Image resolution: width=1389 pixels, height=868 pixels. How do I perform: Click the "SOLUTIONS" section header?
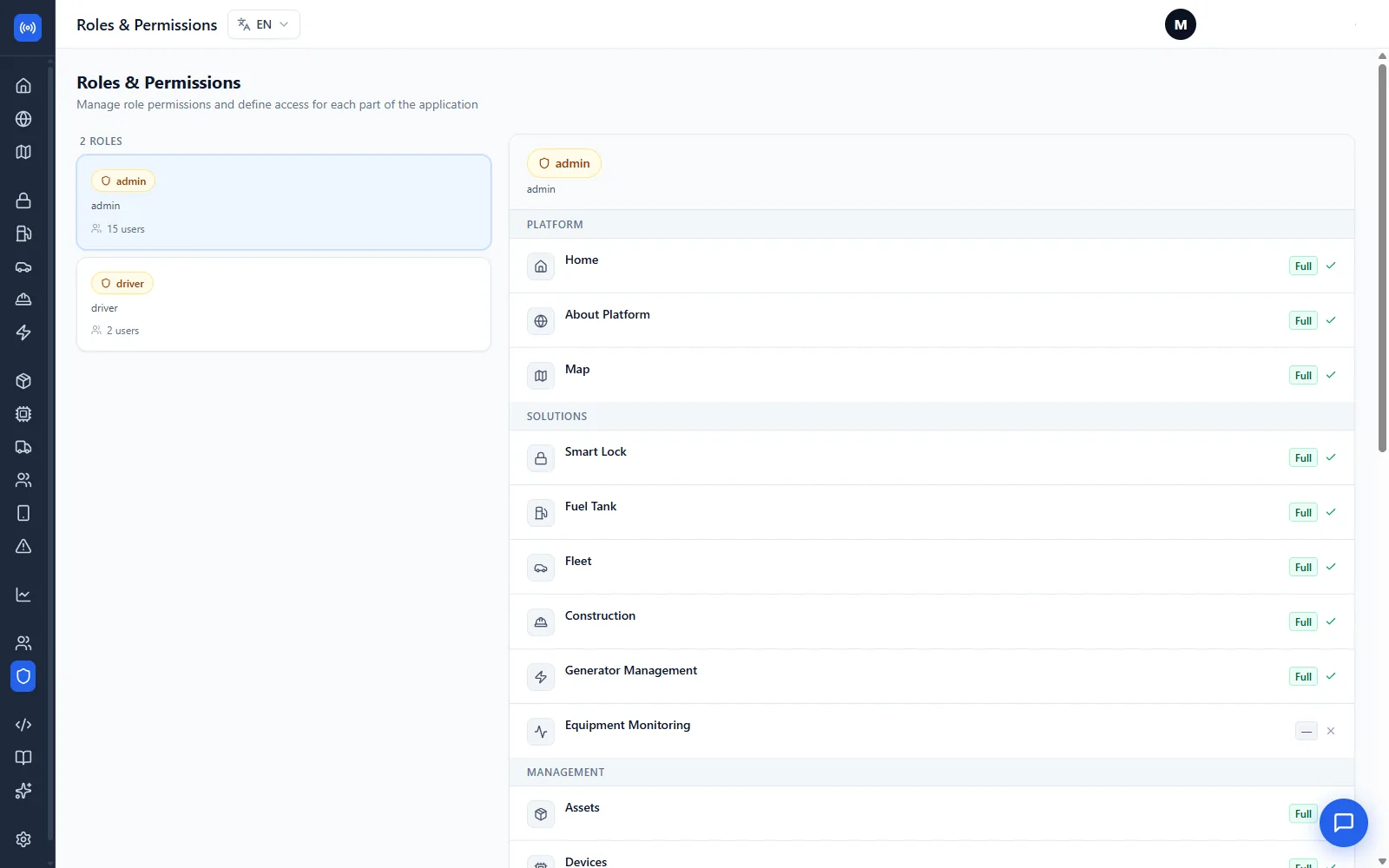556,417
